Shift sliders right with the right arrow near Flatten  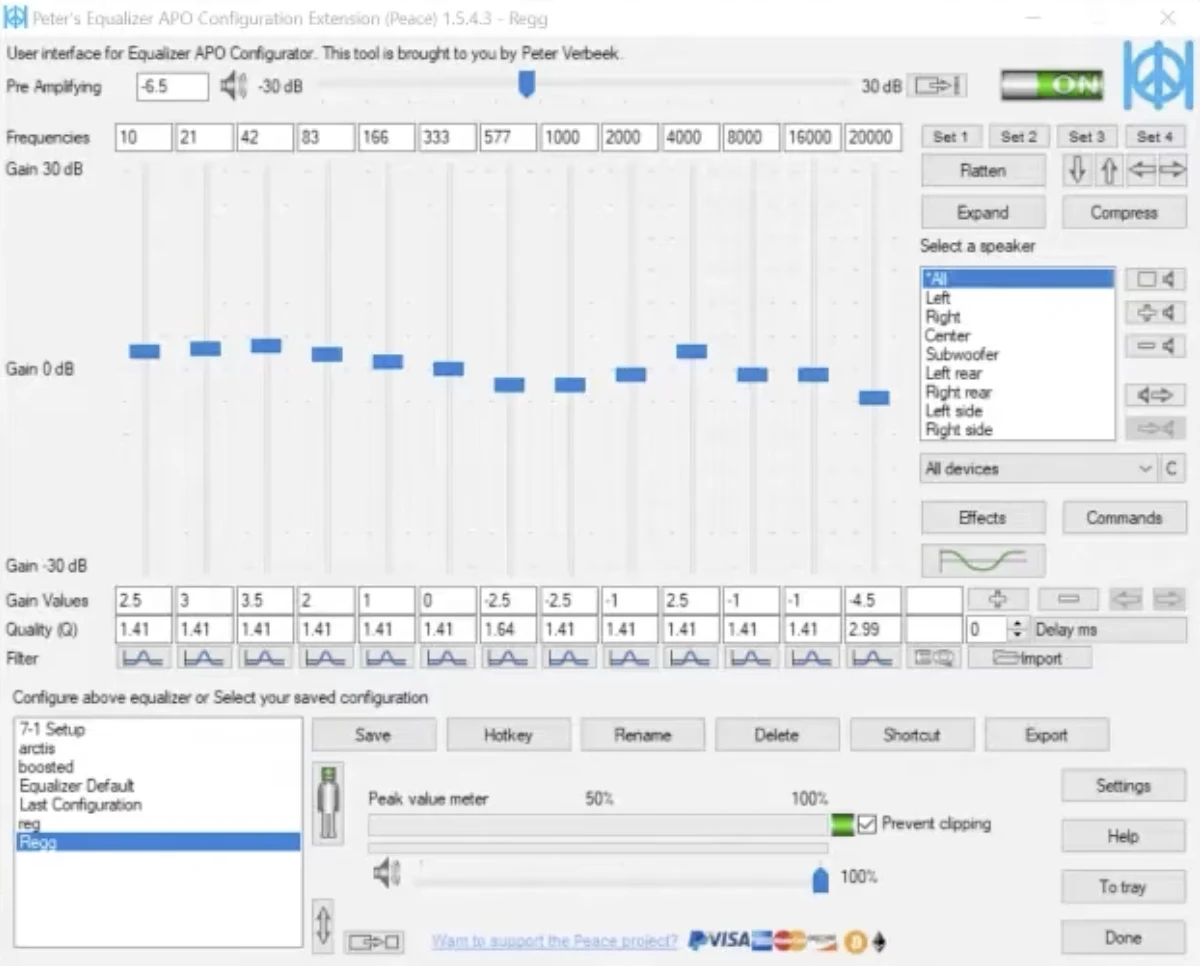(x=1171, y=171)
